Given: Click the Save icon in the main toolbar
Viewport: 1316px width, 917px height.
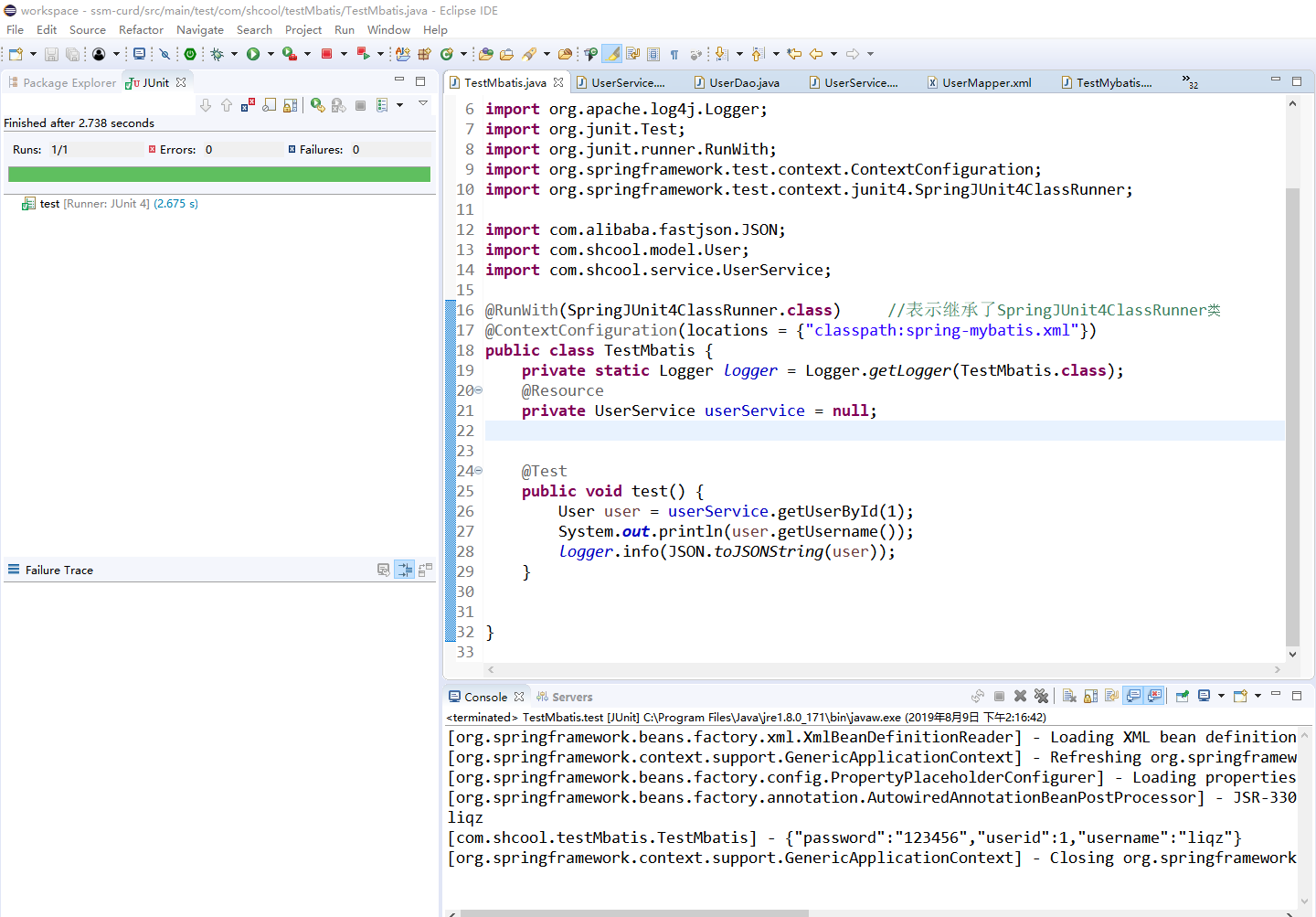Looking at the screenshot, I should (51, 55).
